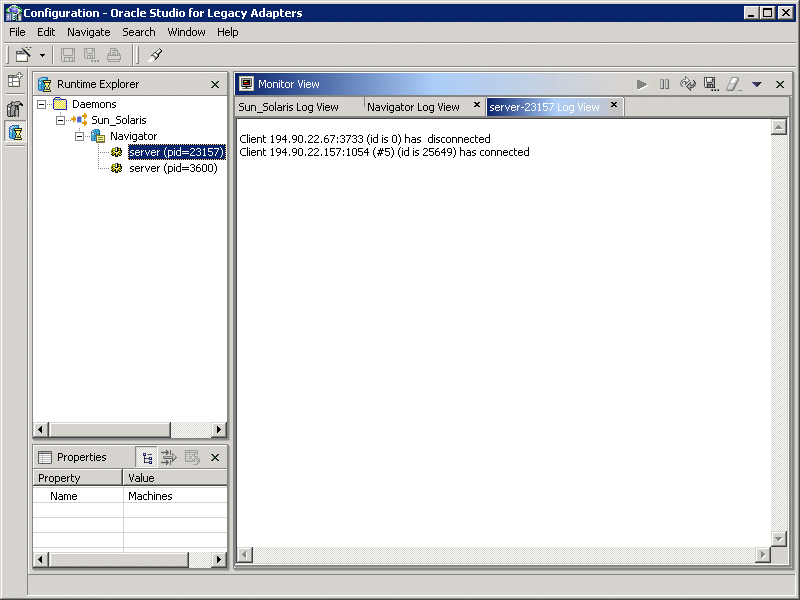The width and height of the screenshot is (800, 600).
Task: Click the Monitor View panel icon
Action: click(246, 84)
